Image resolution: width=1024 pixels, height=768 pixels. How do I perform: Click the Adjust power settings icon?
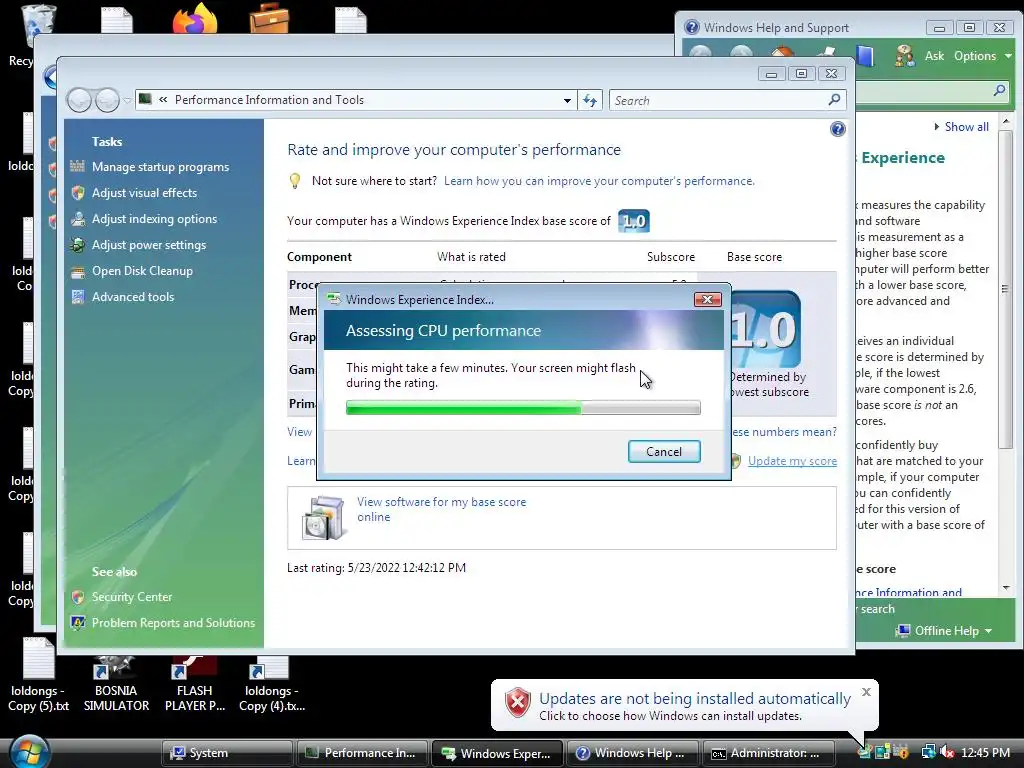click(78, 245)
